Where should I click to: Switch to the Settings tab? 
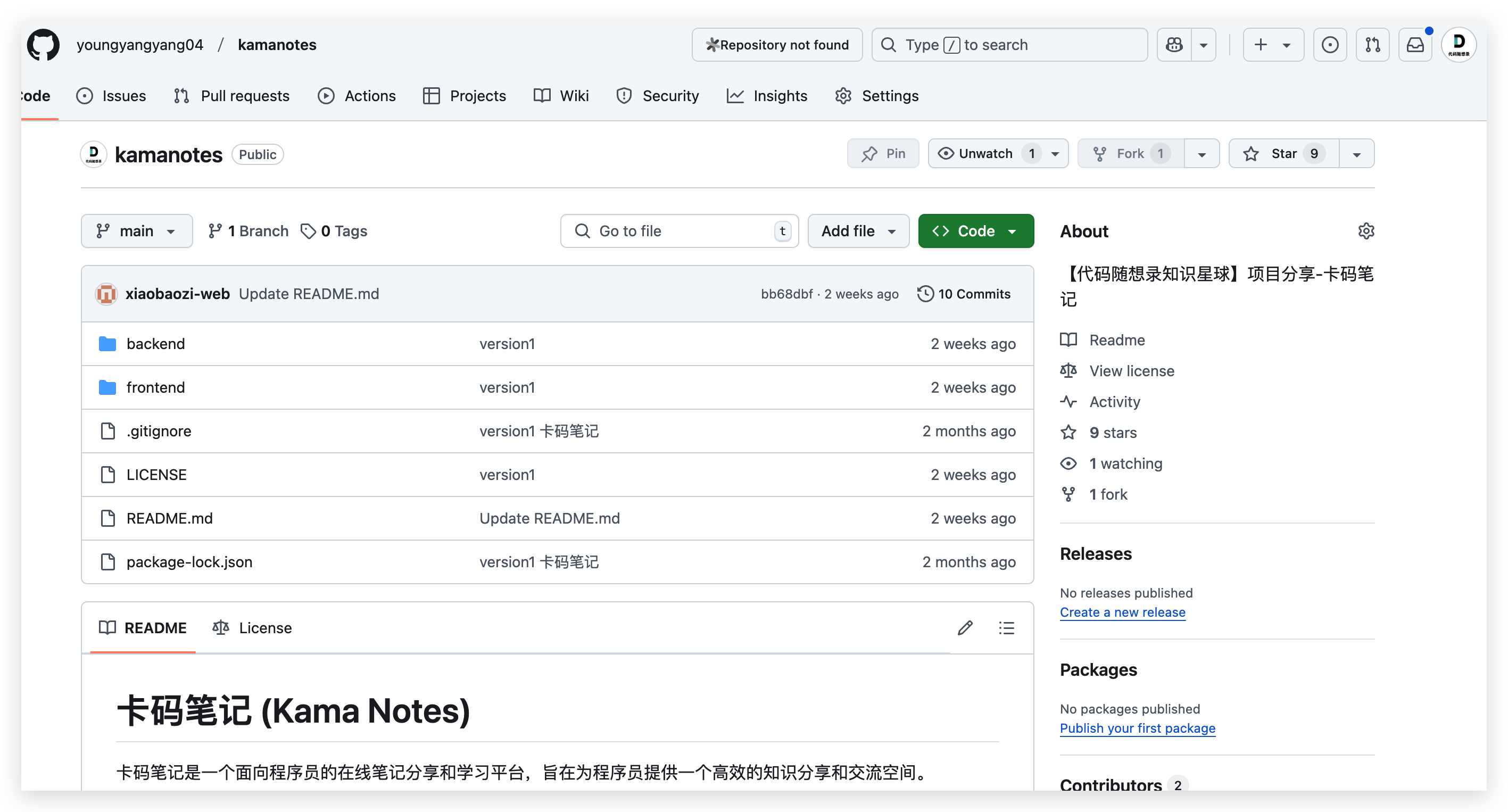[x=876, y=95]
